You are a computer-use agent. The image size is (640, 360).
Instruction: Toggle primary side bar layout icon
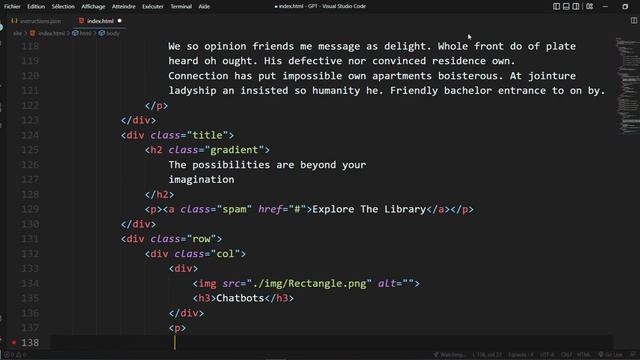click(x=556, y=7)
